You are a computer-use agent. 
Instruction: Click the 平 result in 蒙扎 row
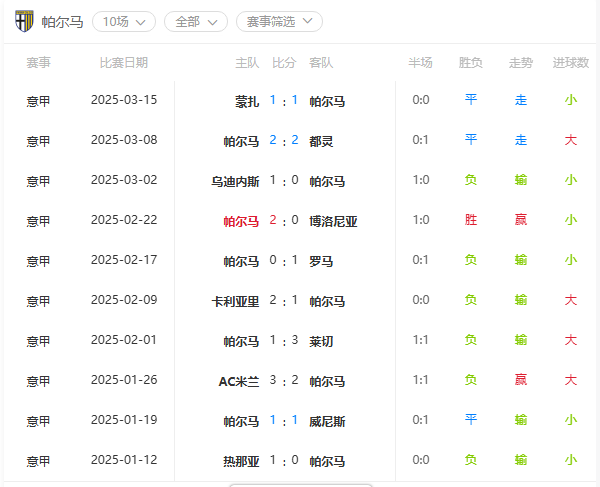point(471,100)
